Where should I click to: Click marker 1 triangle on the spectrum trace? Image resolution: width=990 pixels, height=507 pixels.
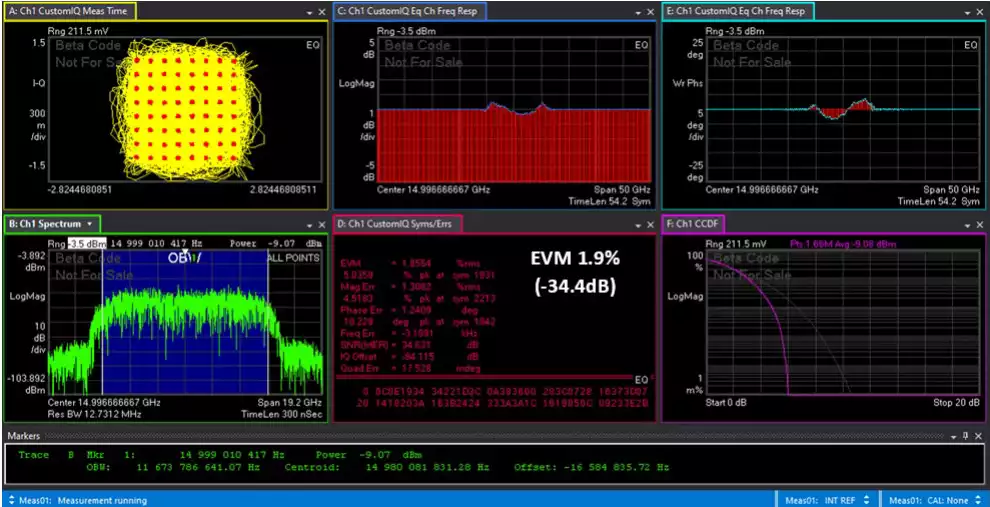(186, 251)
